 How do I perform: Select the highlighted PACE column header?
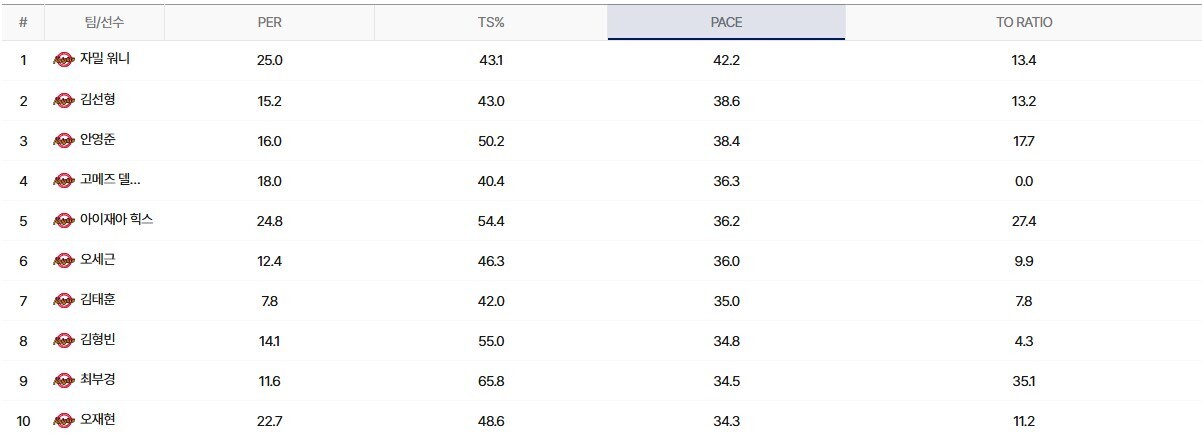pos(726,22)
